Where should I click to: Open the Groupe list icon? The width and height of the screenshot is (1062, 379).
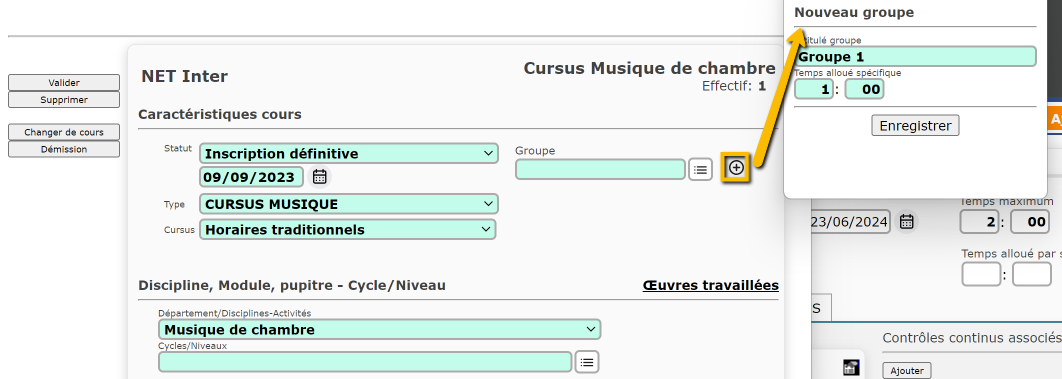click(x=700, y=170)
